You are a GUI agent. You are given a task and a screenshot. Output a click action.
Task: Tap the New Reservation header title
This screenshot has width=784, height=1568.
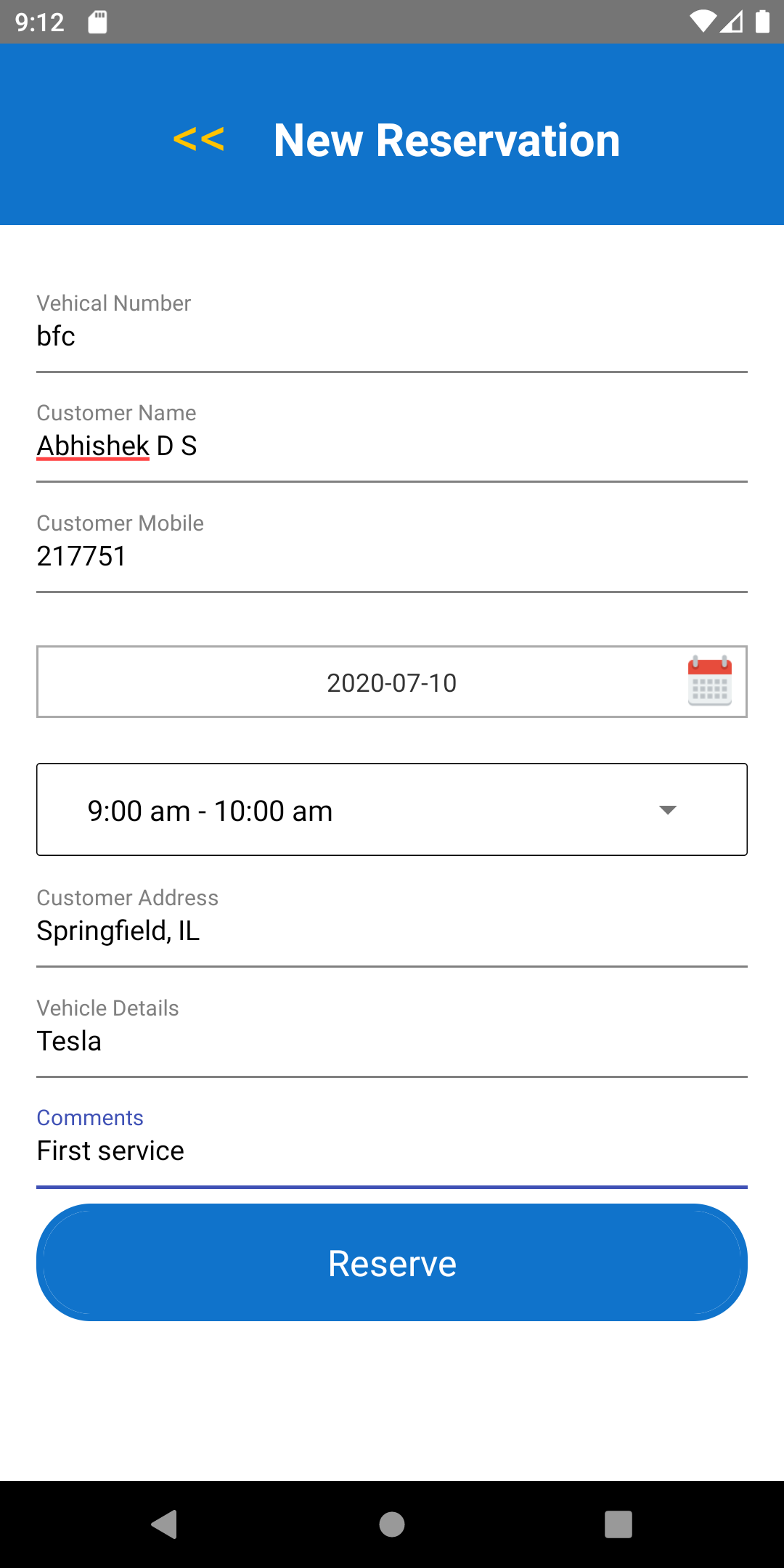446,140
